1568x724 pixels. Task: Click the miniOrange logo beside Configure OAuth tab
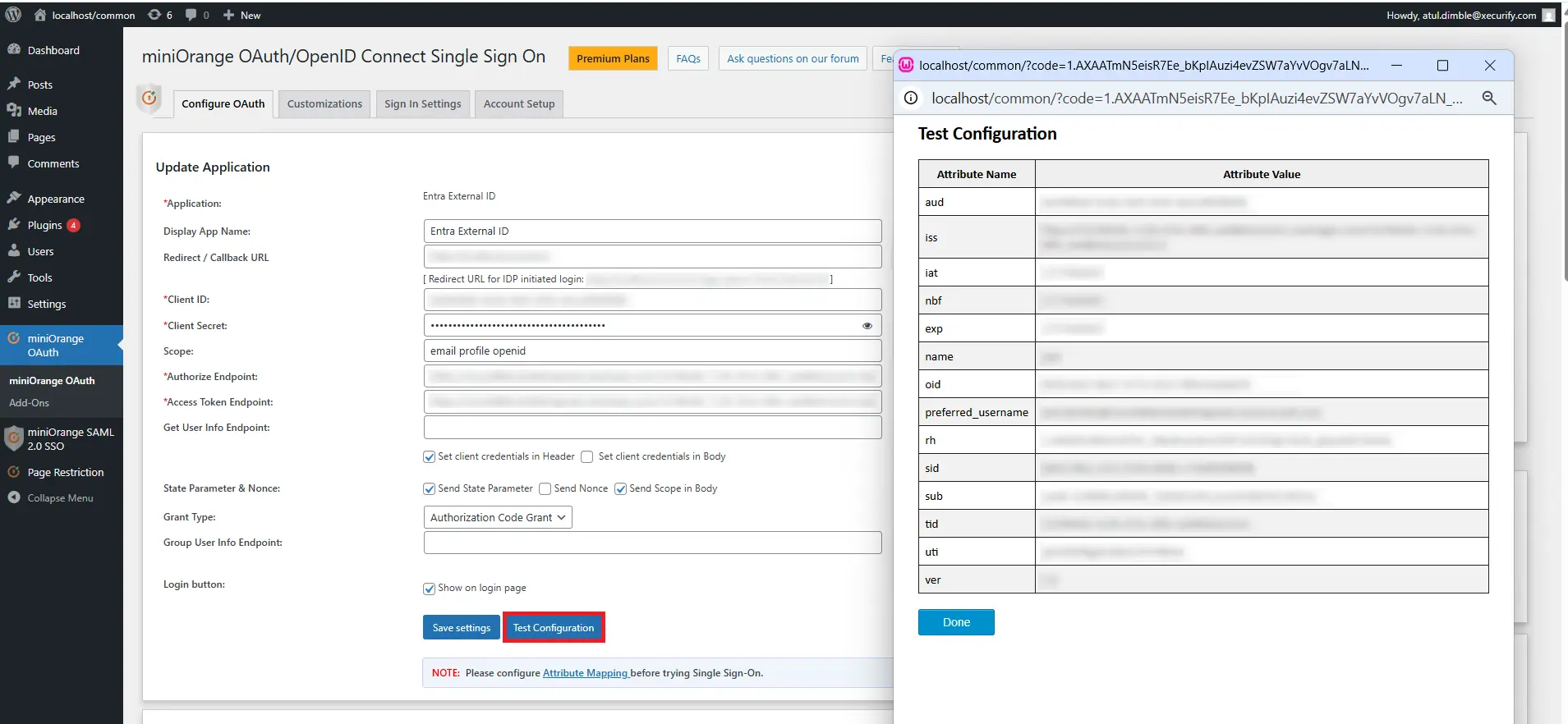pos(149,99)
